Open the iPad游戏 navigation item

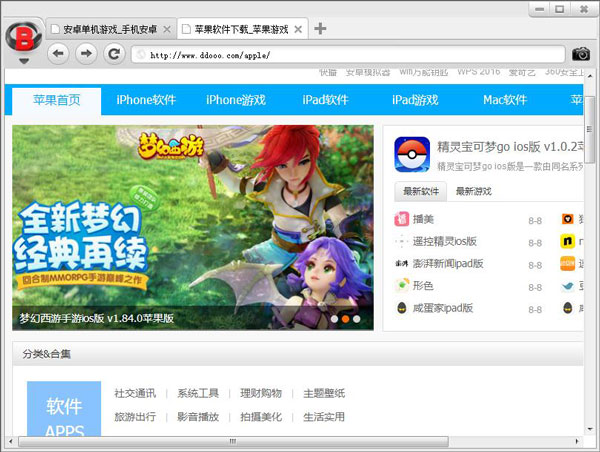point(415,100)
